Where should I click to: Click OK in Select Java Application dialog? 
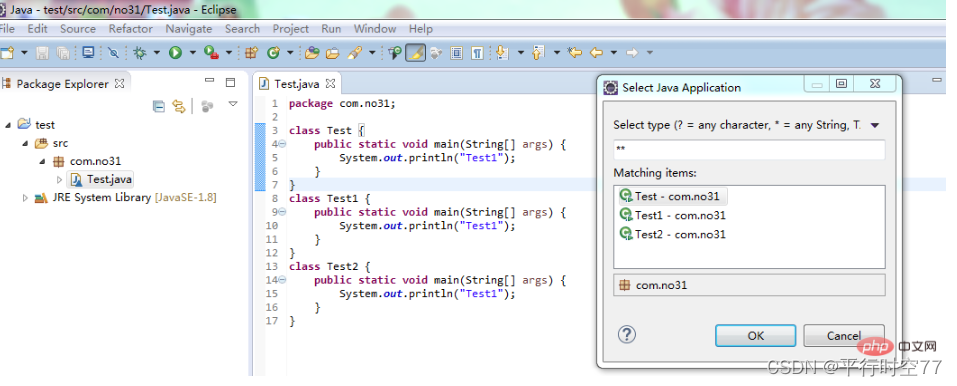tap(756, 336)
